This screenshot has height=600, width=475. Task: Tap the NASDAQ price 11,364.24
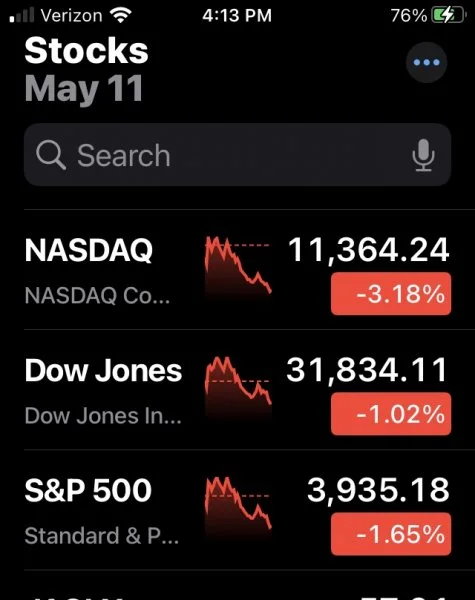[x=368, y=250]
